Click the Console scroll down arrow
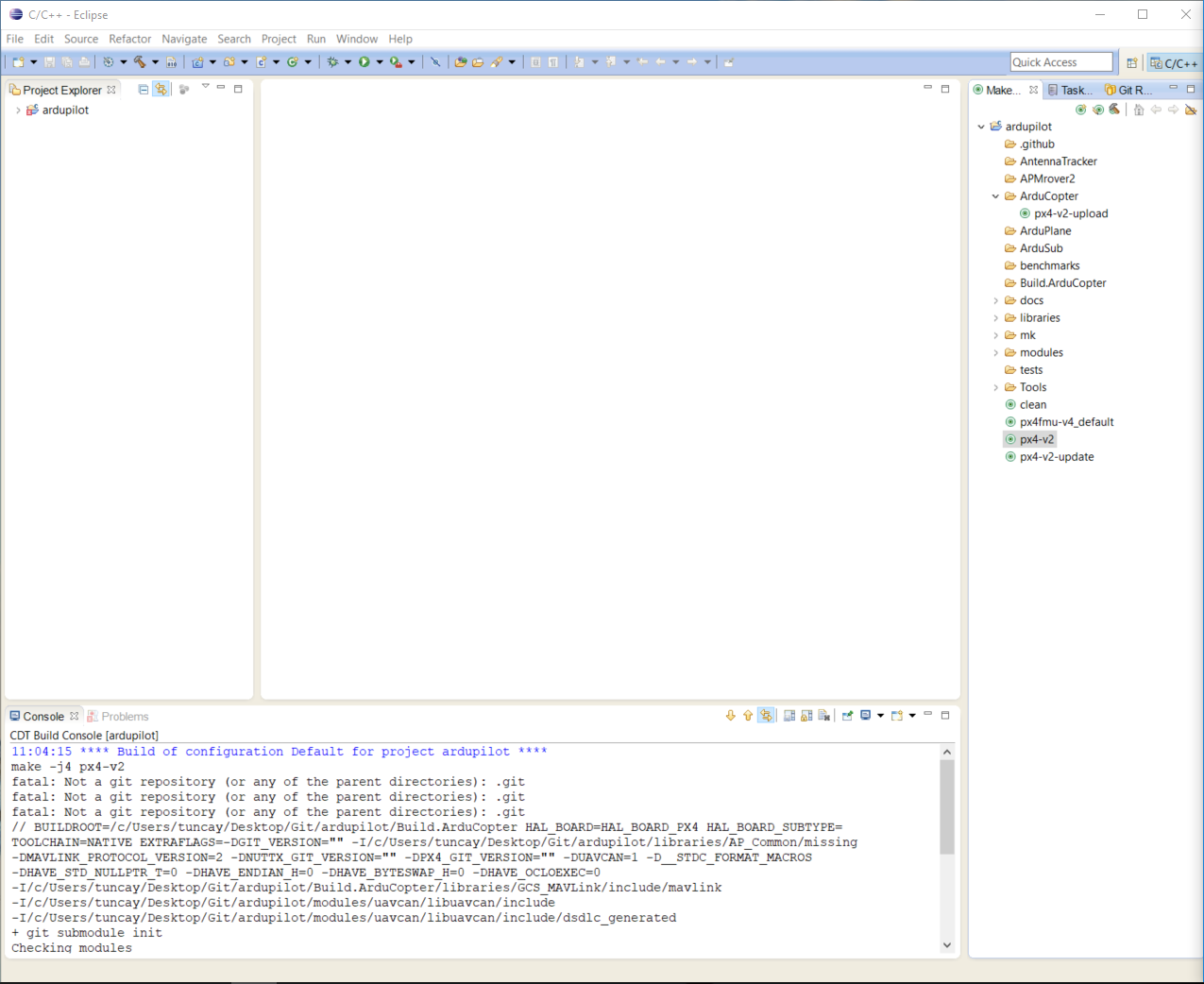This screenshot has width=1204, height=984. tap(947, 945)
